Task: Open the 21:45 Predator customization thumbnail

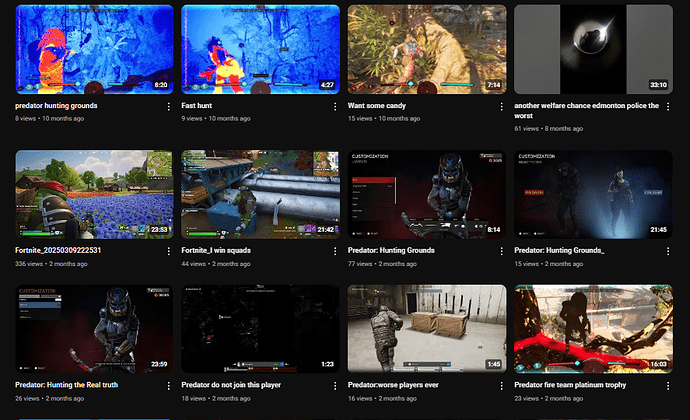Action: click(593, 195)
